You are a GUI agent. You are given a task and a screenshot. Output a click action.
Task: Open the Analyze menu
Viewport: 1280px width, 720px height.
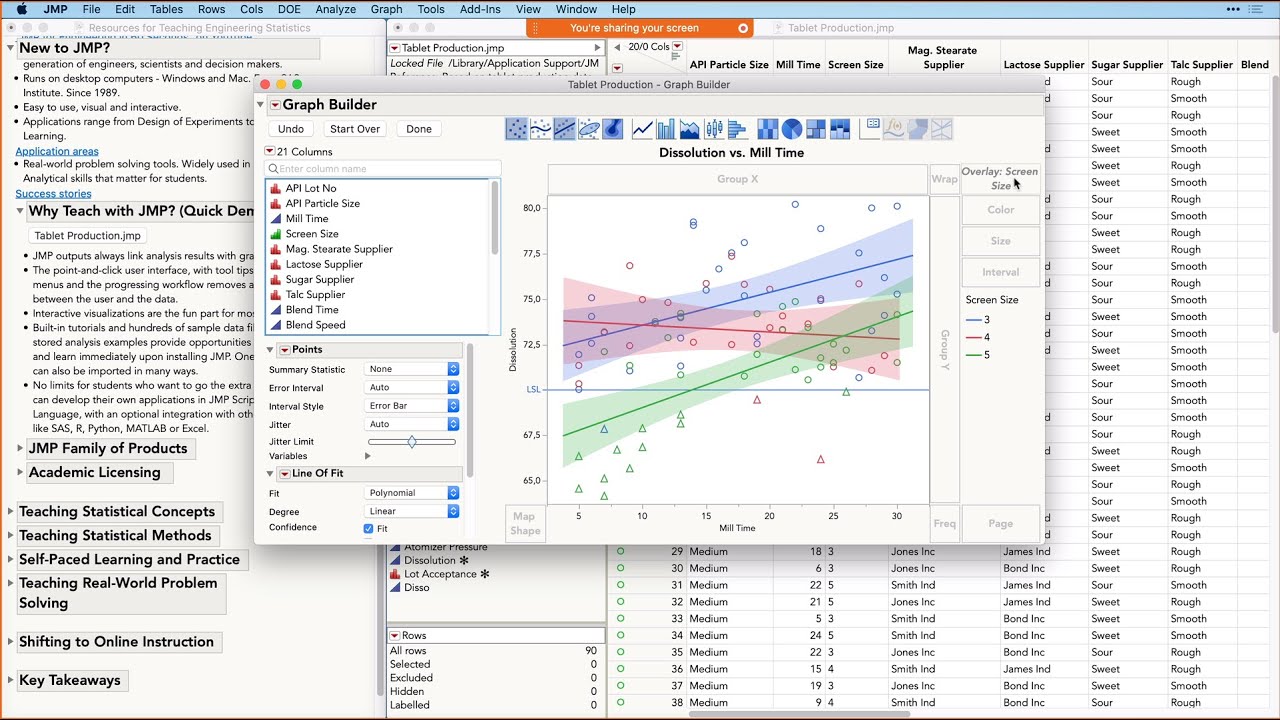(336, 9)
